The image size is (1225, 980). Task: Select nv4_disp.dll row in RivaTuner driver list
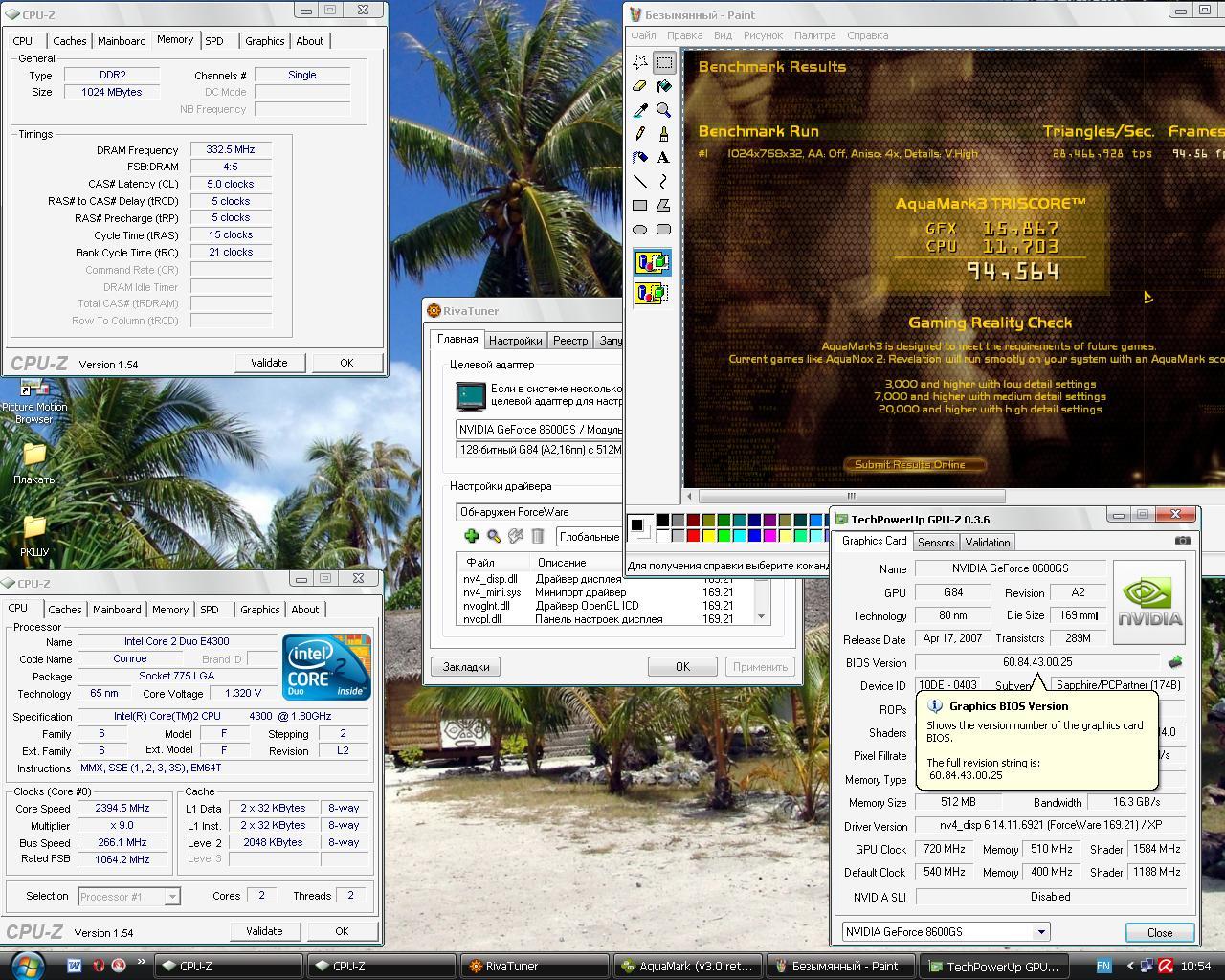tap(612, 579)
